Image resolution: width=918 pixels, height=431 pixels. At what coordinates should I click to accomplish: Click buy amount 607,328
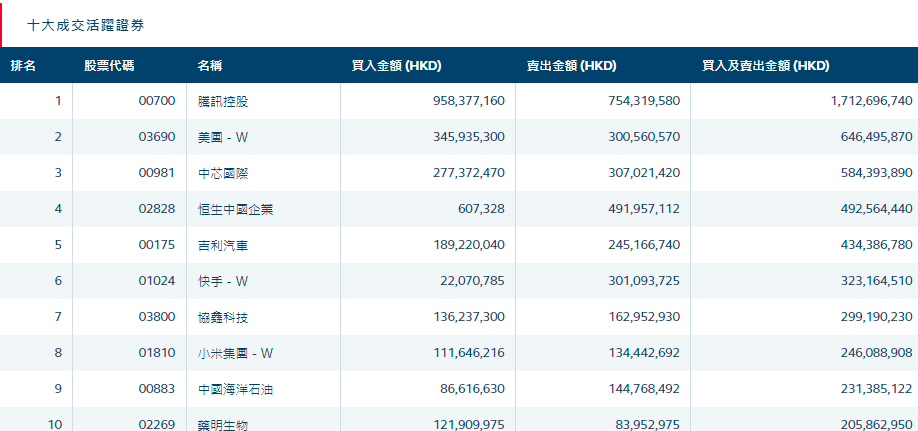(x=482, y=208)
